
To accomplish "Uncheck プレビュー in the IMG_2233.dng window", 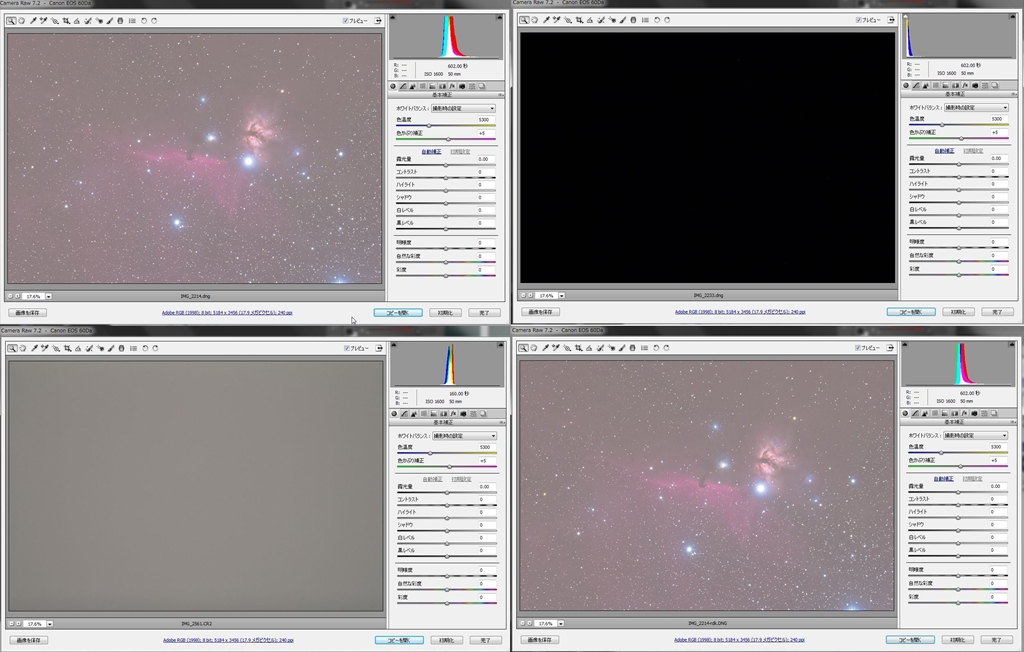I will point(859,20).
